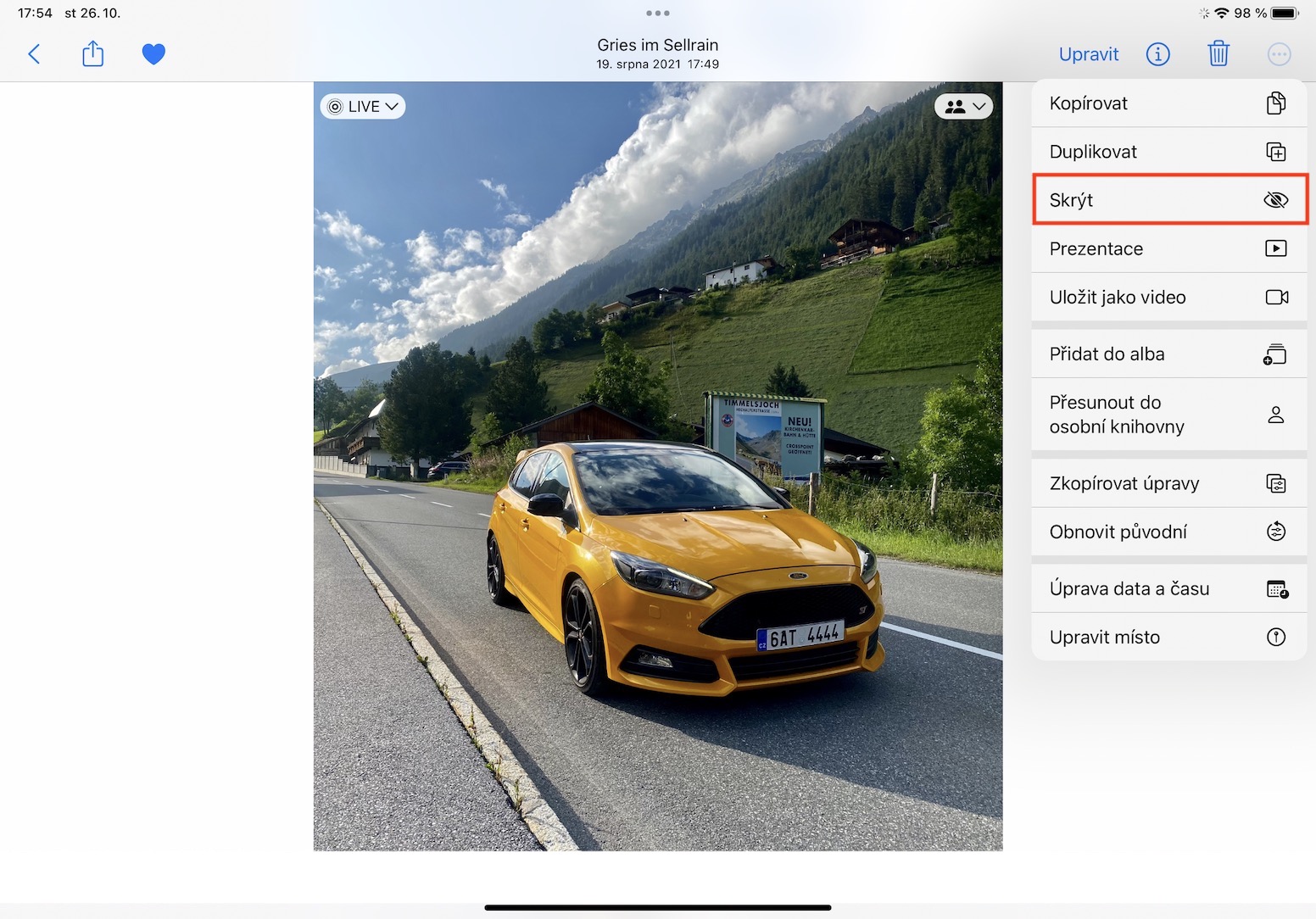The image size is (1316, 919).
Task: Tap the share icon in toolbar
Action: tap(92, 54)
